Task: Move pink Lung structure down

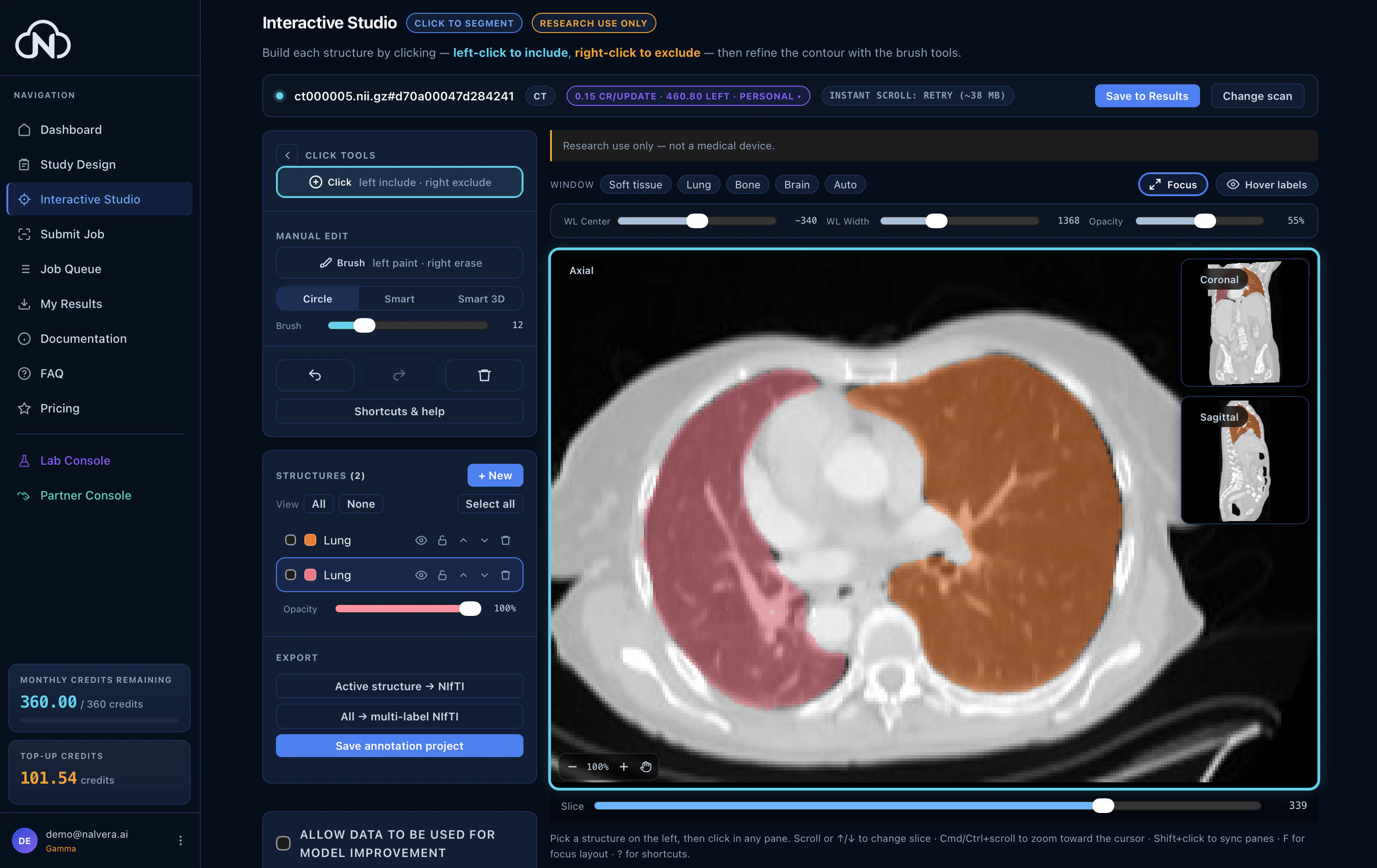Action: [x=485, y=575]
